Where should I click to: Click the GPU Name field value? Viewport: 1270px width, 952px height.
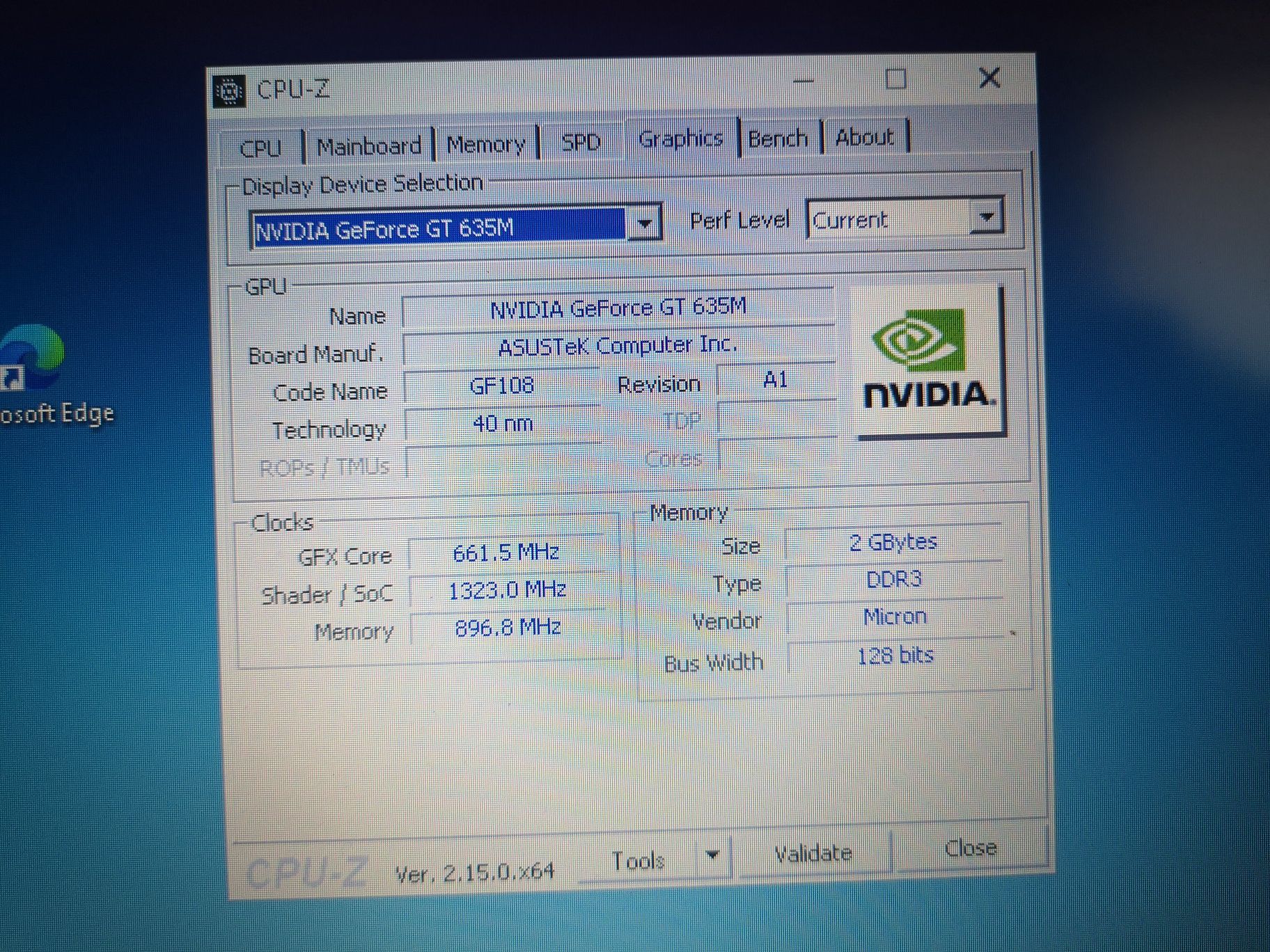pos(618,307)
